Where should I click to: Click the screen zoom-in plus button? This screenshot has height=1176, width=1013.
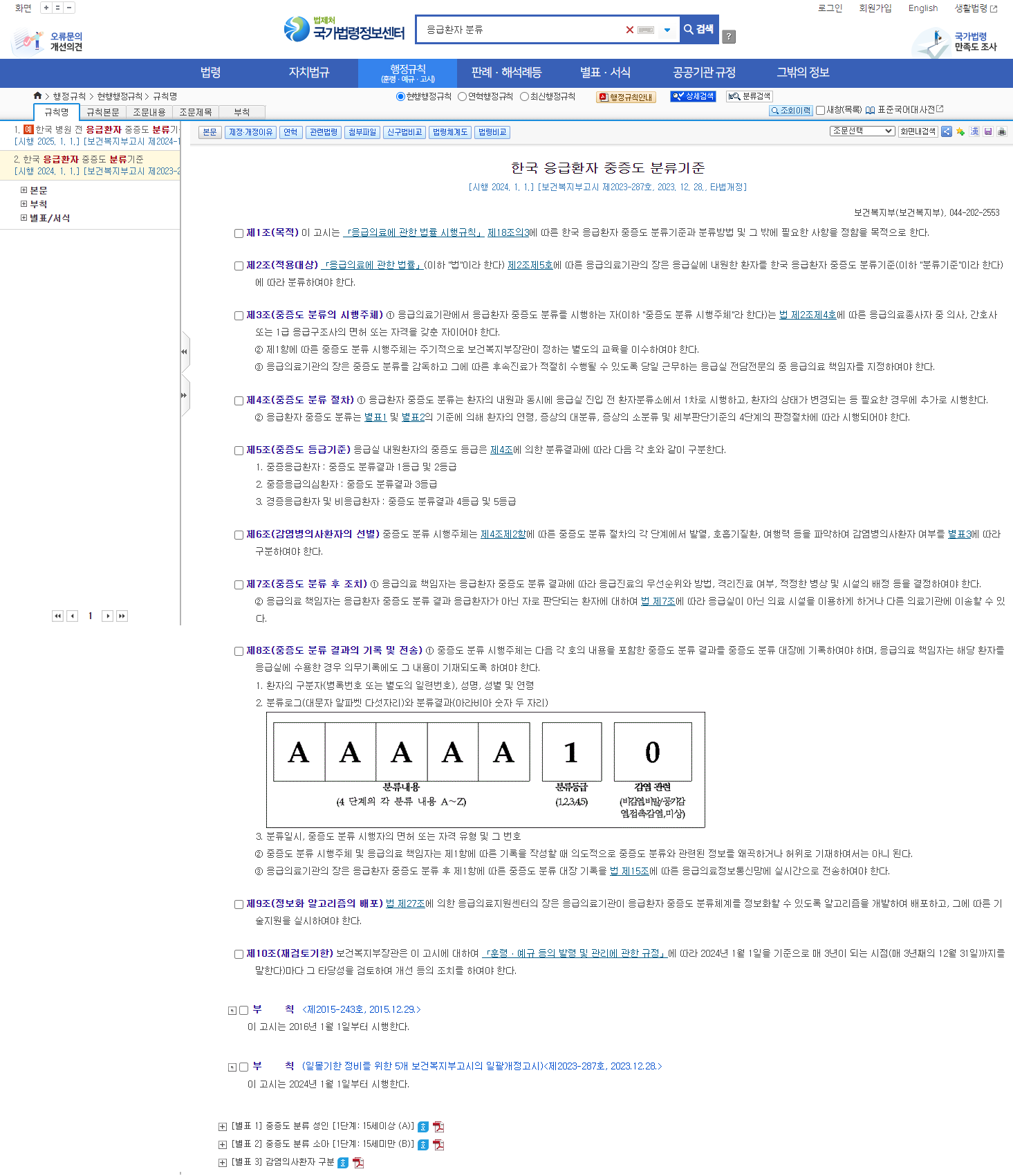pyautogui.click(x=46, y=8)
